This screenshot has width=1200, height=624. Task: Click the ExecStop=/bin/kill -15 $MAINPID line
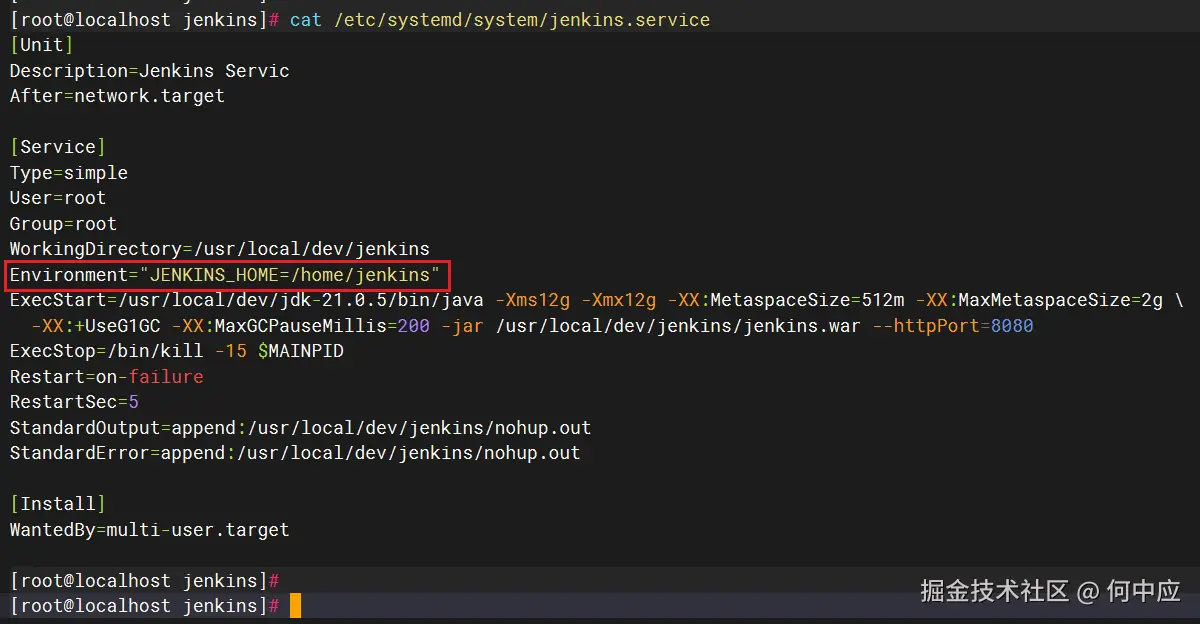coord(177,351)
